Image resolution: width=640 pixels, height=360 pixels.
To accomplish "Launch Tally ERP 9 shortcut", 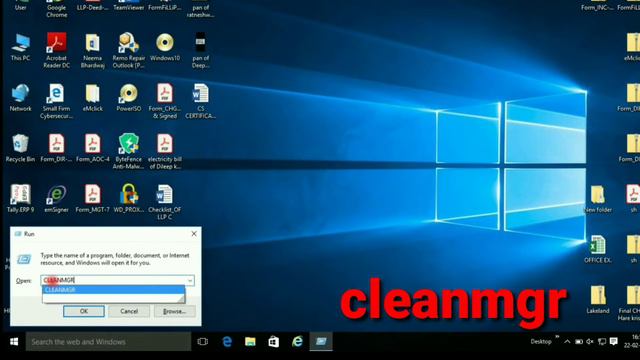I will (x=20, y=198).
